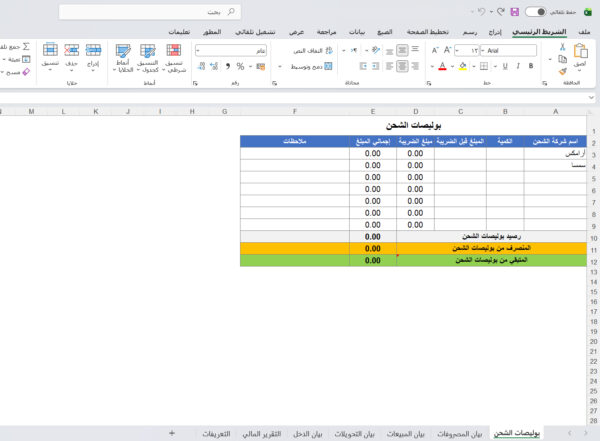Open the font settings dialog launcher

click(429, 83)
